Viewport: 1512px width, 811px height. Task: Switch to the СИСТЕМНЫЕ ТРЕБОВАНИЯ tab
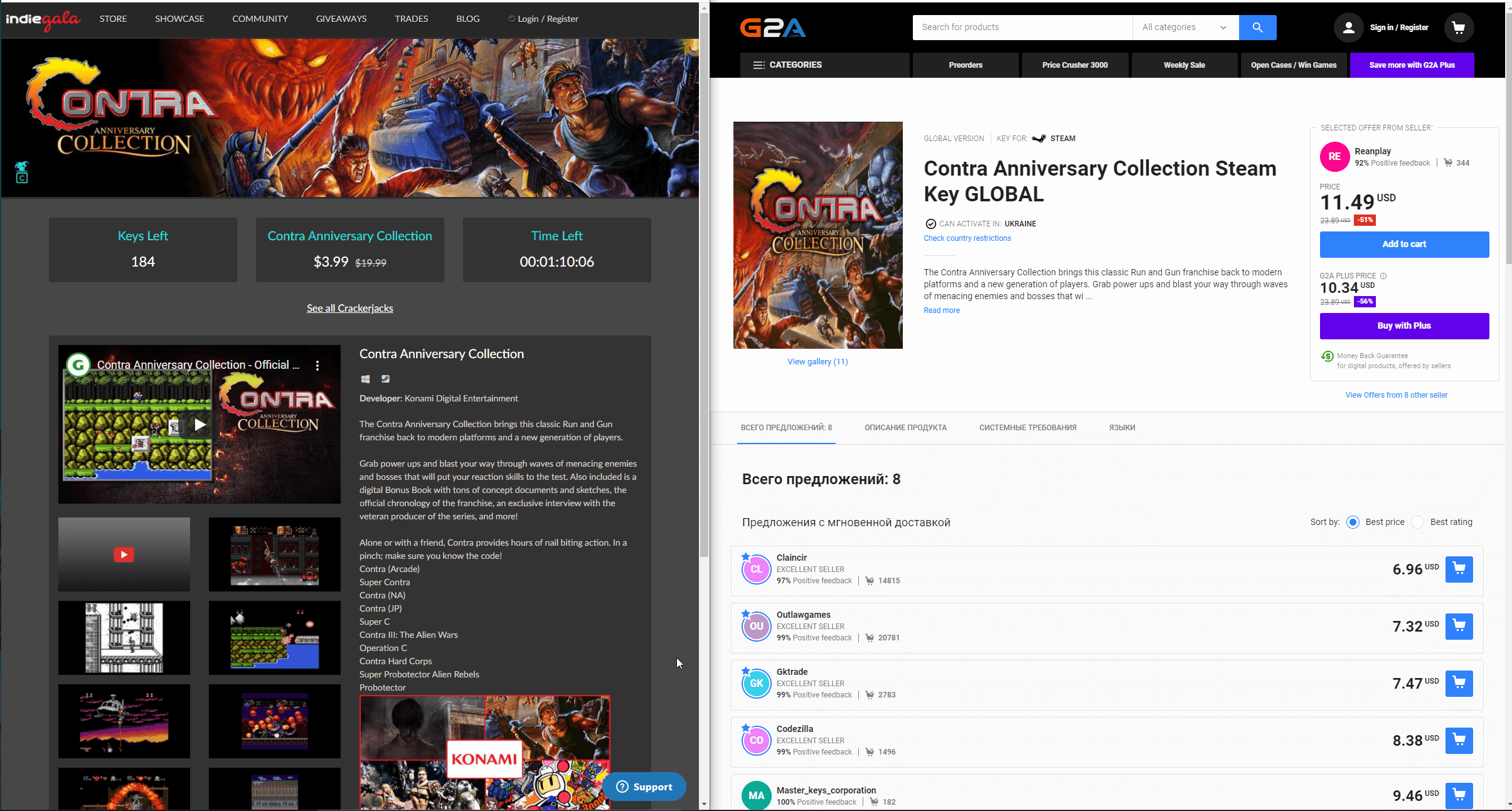(1028, 428)
